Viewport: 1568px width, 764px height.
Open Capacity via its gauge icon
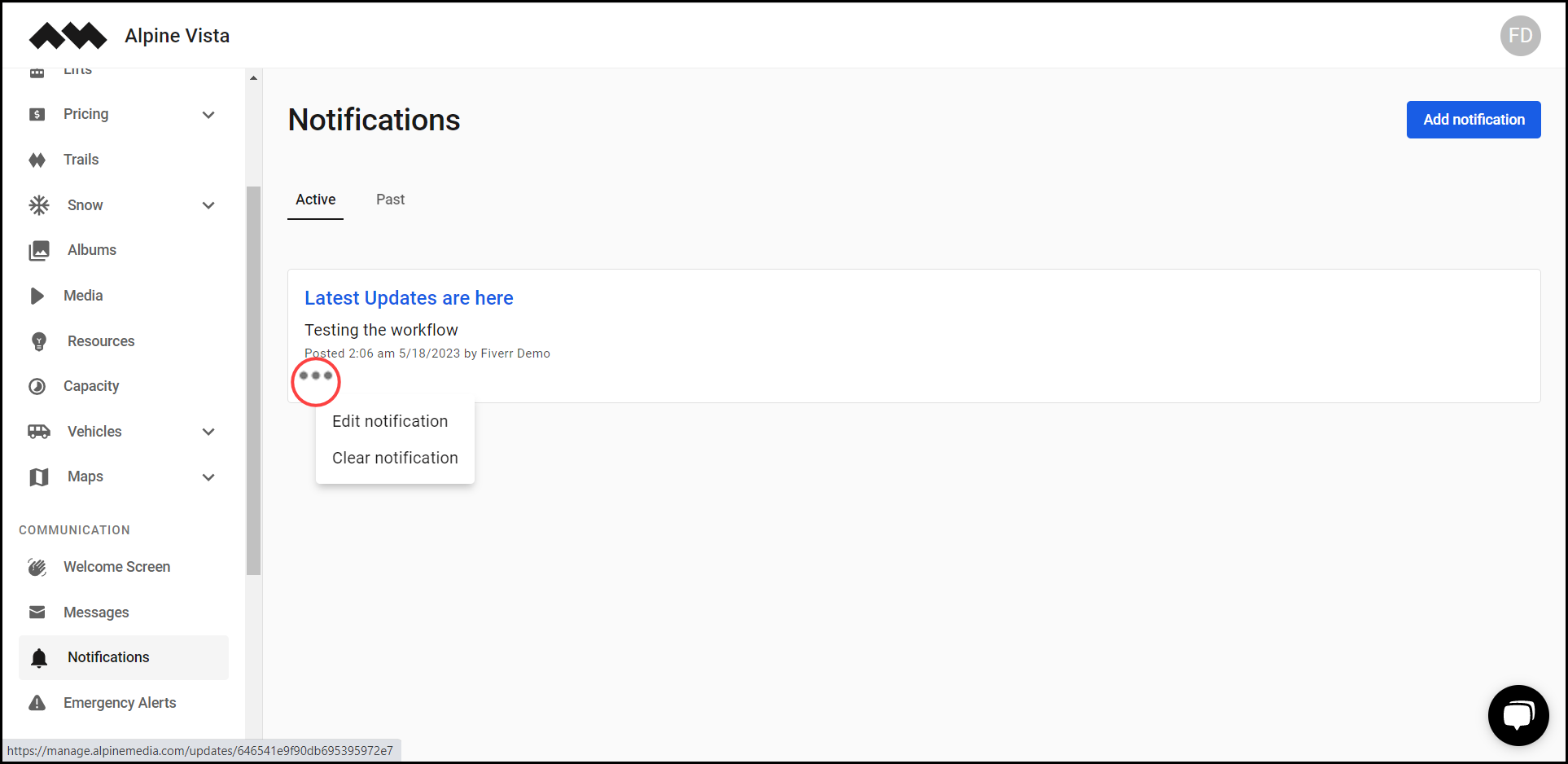pos(37,386)
